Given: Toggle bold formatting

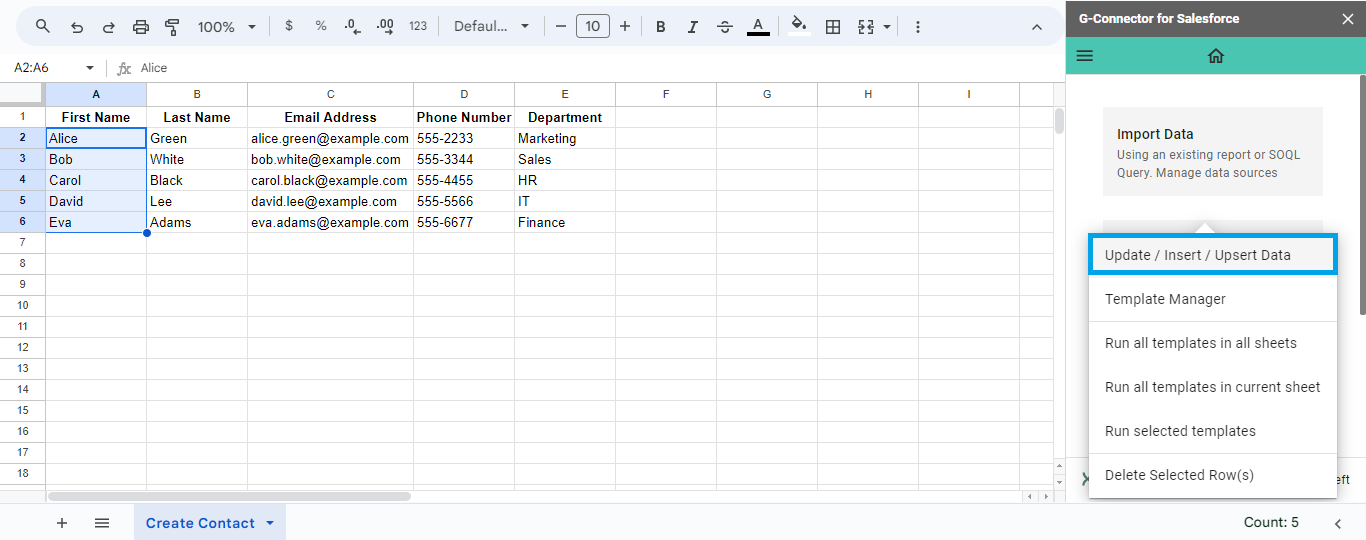Looking at the screenshot, I should tap(660, 27).
